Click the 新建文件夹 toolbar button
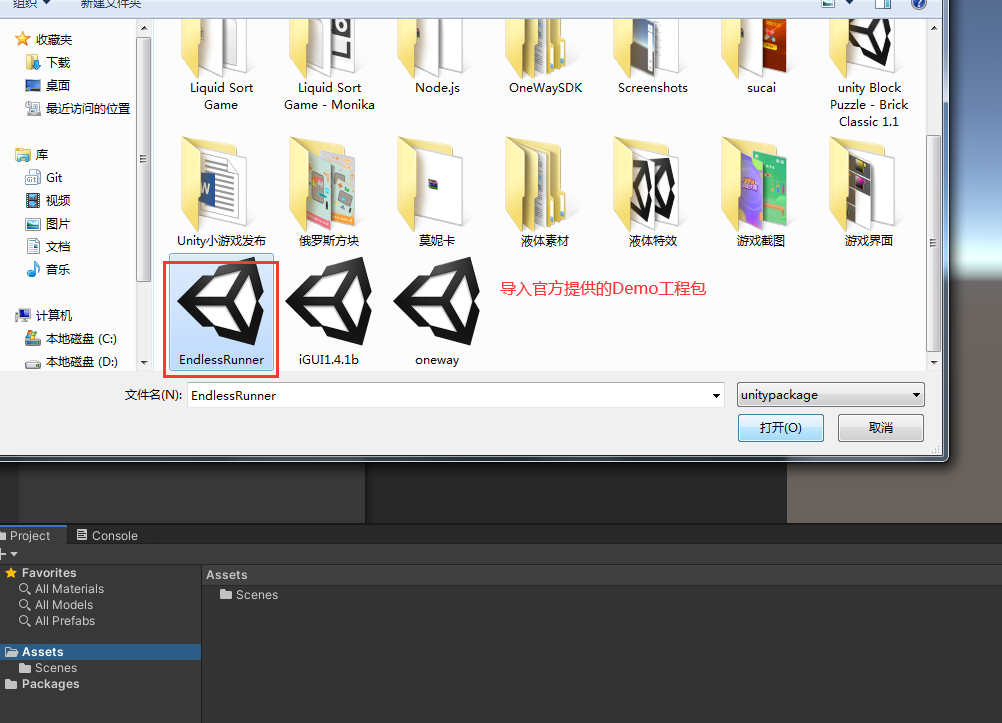The image size is (1002, 723). pos(111,4)
